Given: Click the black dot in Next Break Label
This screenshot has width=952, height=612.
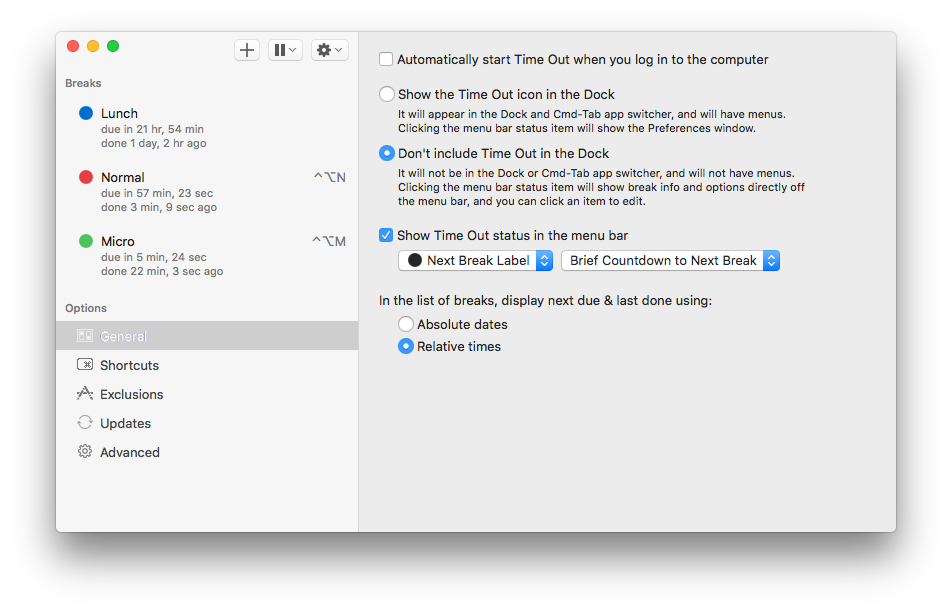Looking at the screenshot, I should coord(415,260).
